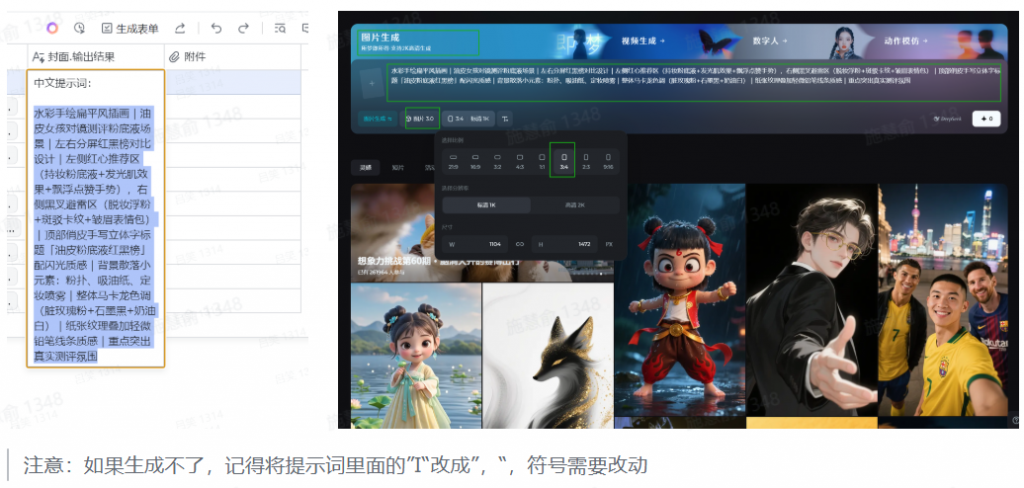Open the history clock icon in toolbar
The width and height of the screenshot is (1024, 488).
[x=80, y=28]
